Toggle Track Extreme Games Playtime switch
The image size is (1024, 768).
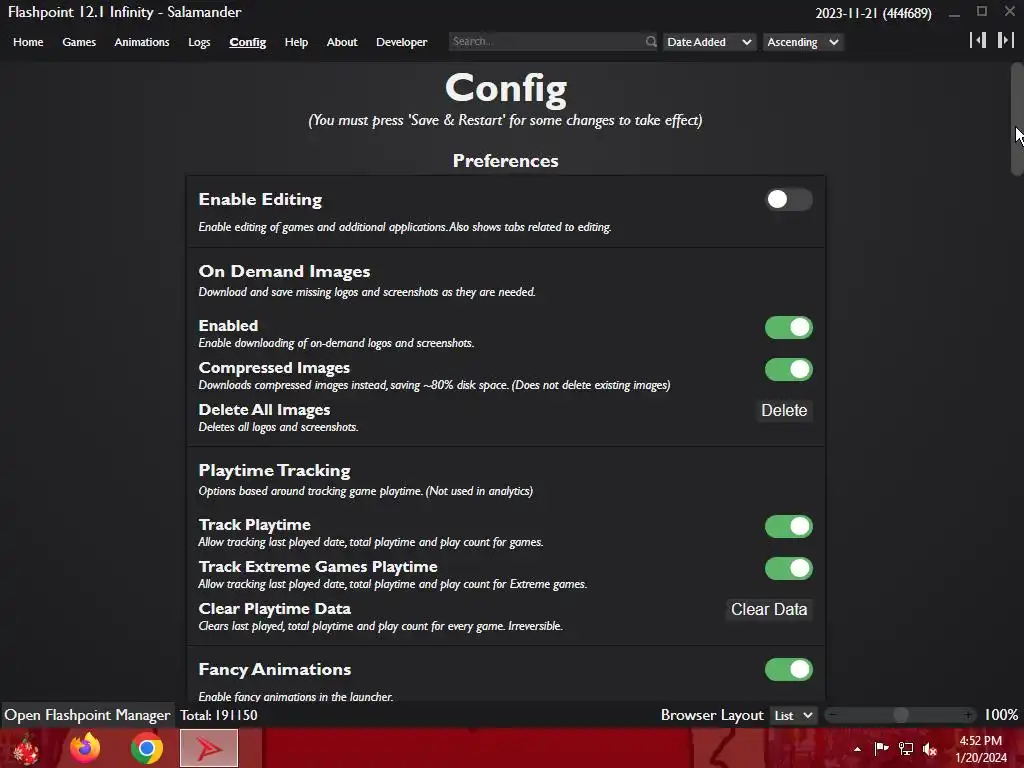coord(788,568)
